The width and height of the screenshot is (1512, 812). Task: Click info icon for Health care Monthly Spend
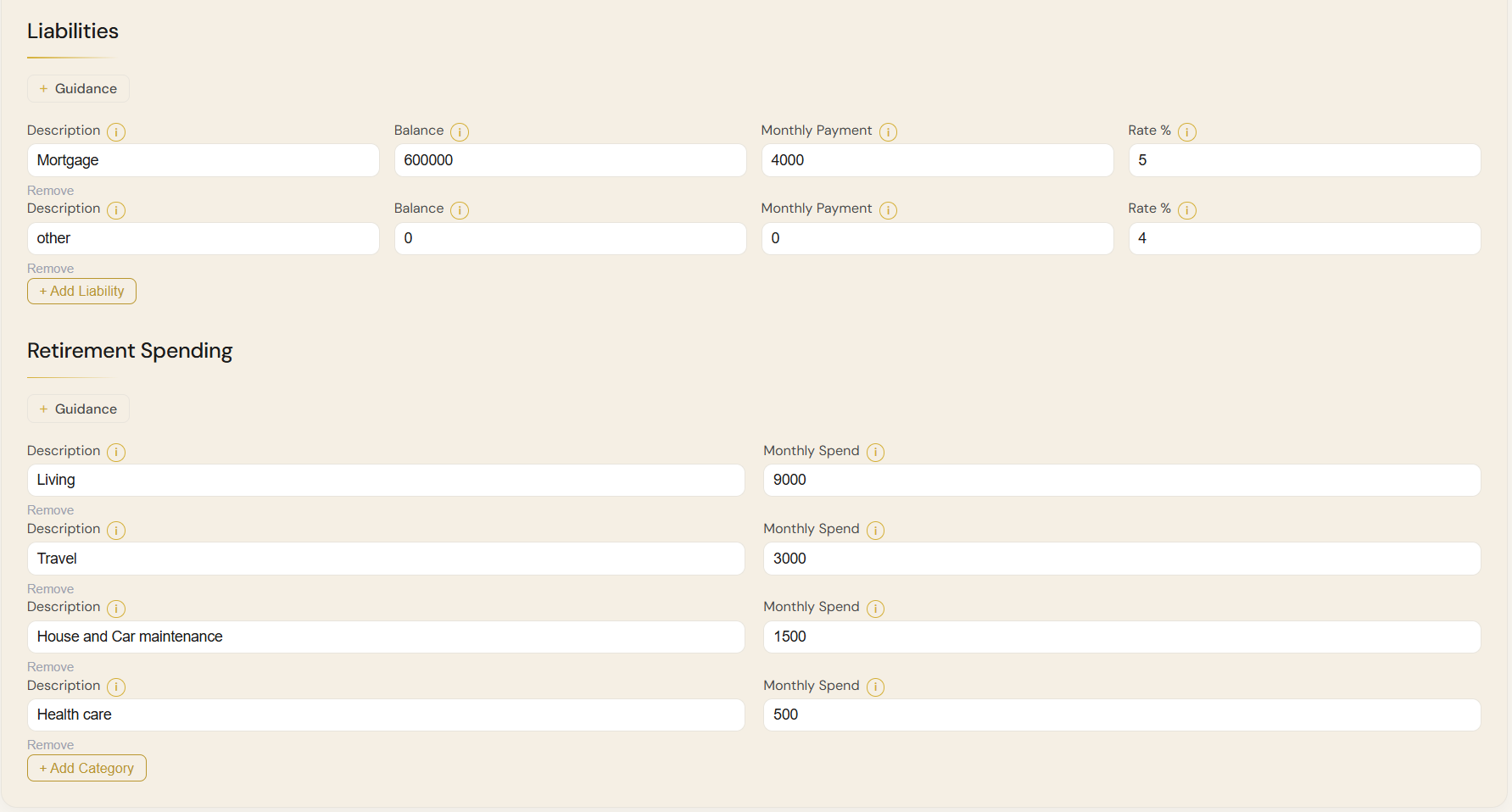(876, 687)
